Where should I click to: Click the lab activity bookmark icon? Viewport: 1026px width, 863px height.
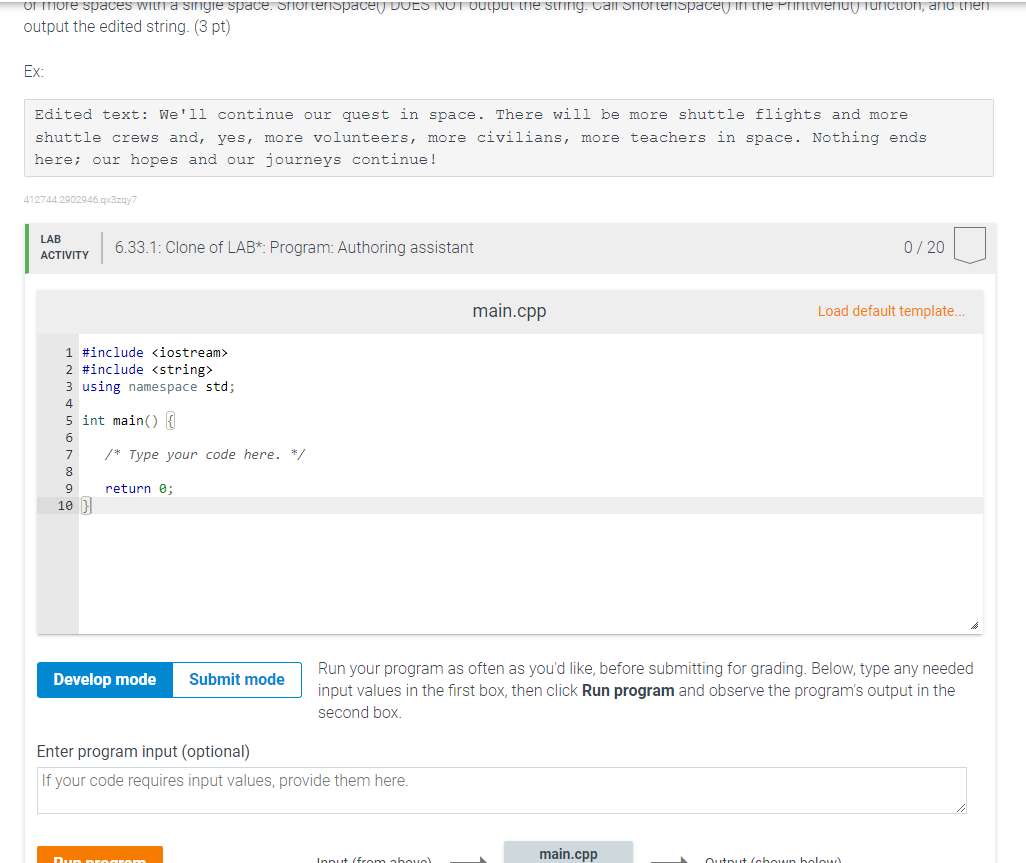(x=969, y=246)
